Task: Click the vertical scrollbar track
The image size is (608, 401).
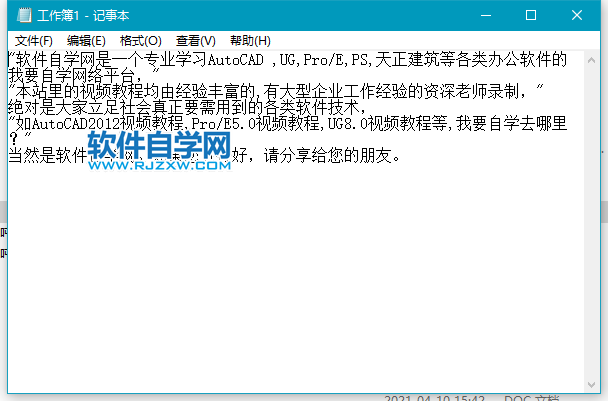Action: pyautogui.click(x=592, y=220)
